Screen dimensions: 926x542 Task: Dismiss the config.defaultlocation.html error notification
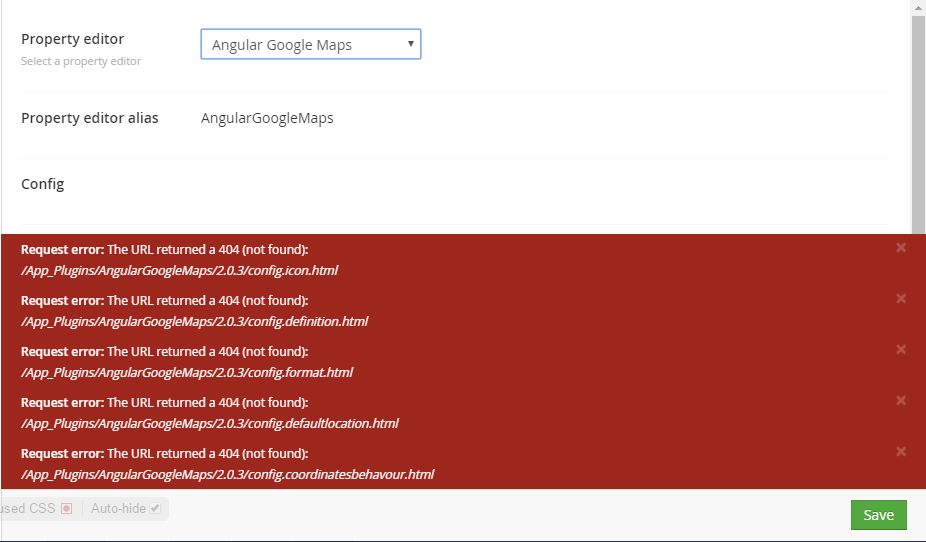(x=901, y=400)
